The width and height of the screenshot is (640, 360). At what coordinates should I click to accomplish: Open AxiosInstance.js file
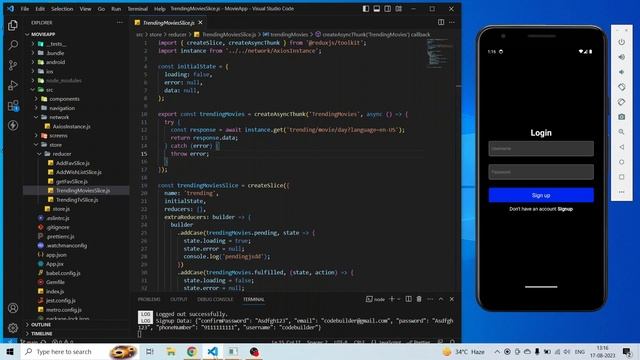tap(71, 127)
